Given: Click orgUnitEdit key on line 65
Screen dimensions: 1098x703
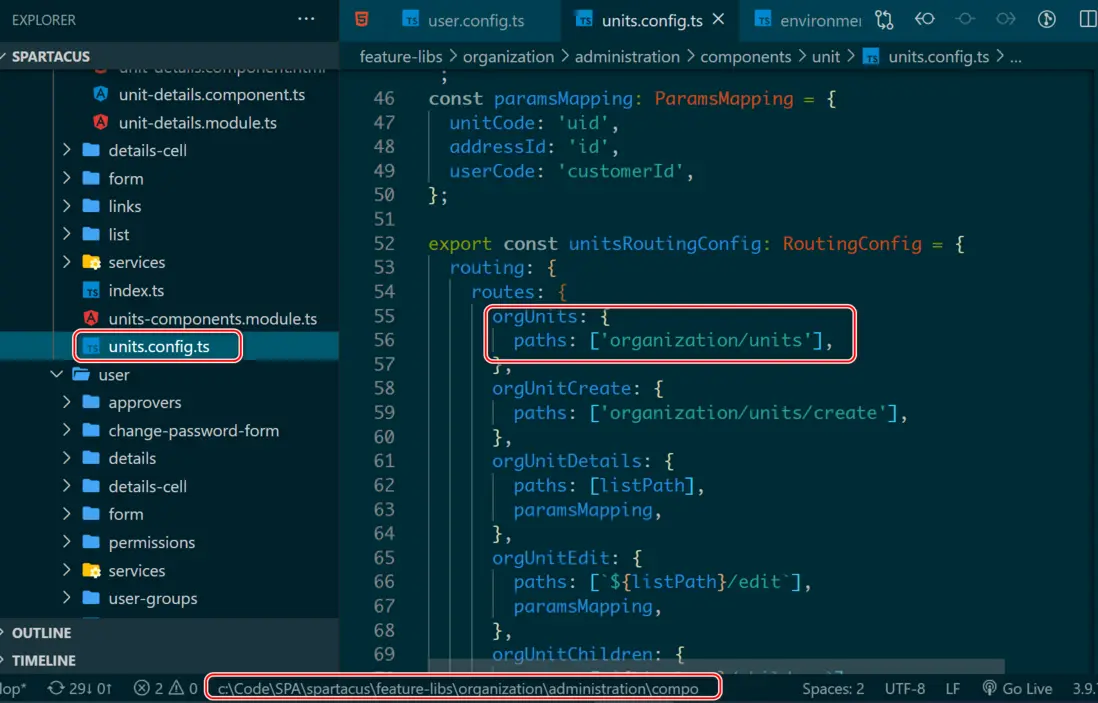Looking at the screenshot, I should point(550,557).
